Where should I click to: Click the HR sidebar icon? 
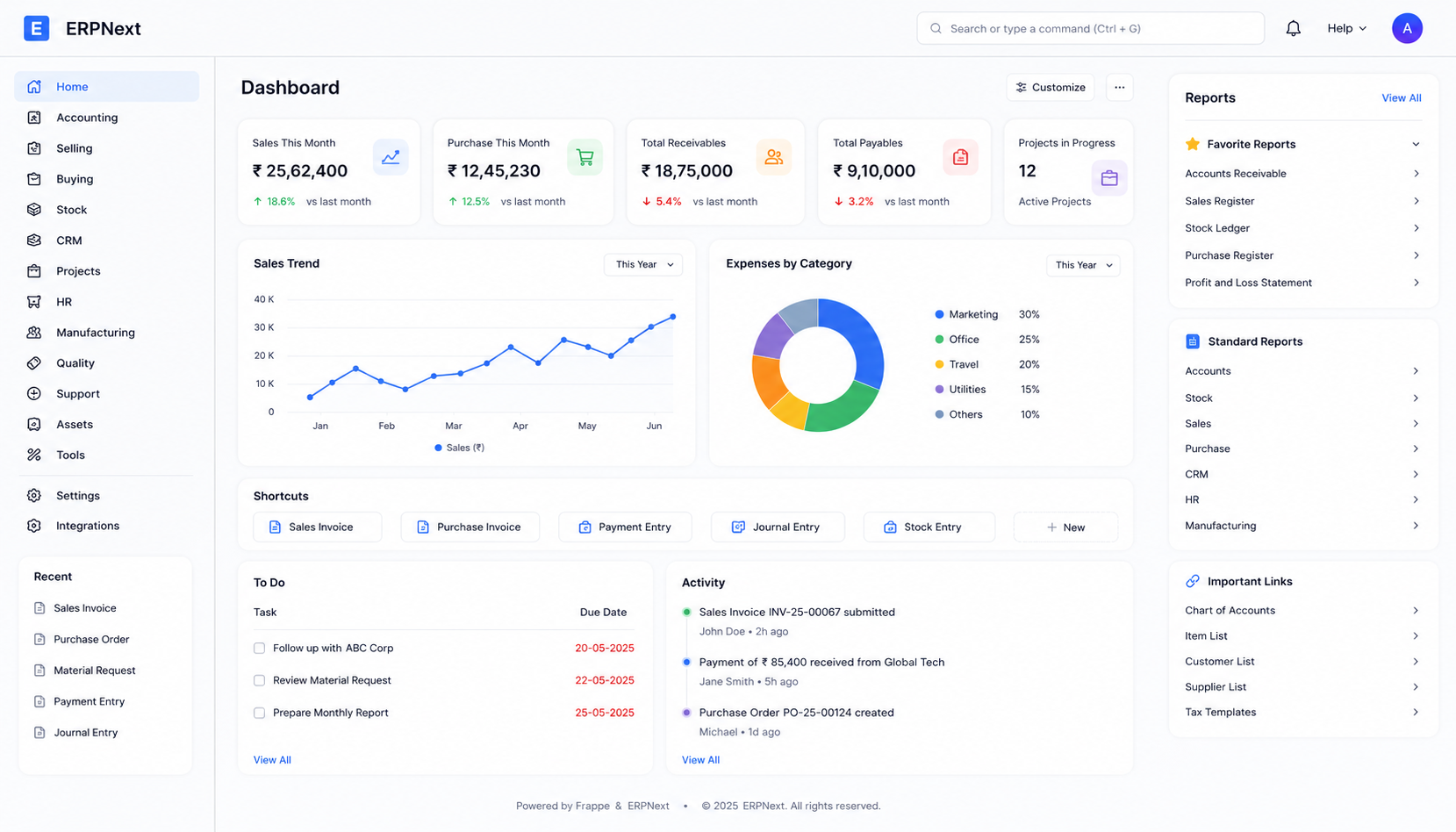coord(34,302)
